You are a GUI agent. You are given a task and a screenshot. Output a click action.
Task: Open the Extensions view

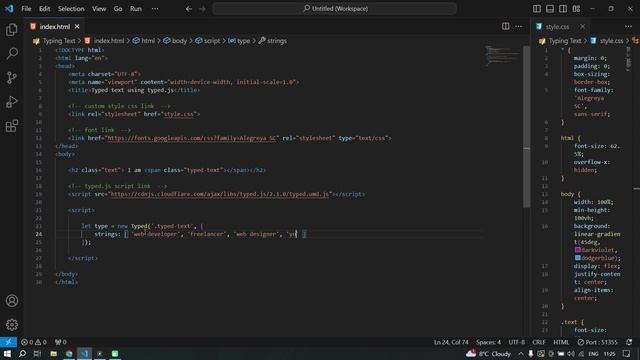click(x=12, y=126)
